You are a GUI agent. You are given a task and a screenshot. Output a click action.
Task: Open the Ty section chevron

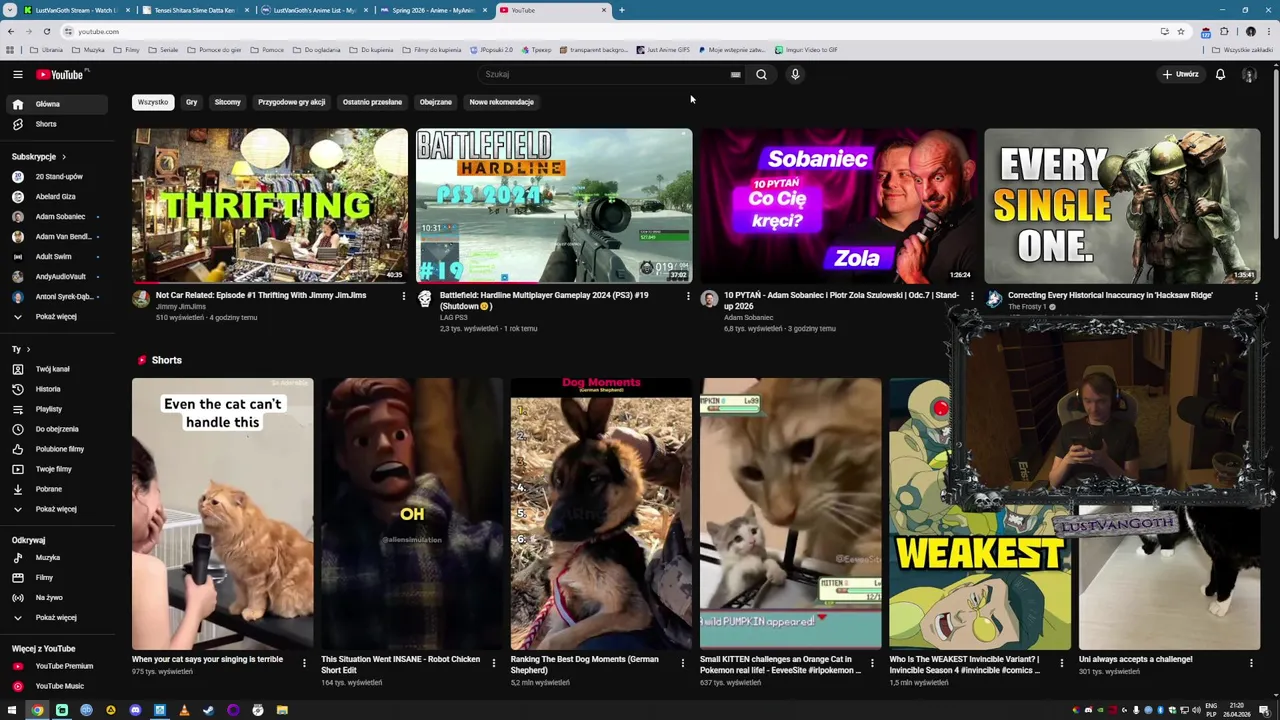(x=28, y=349)
